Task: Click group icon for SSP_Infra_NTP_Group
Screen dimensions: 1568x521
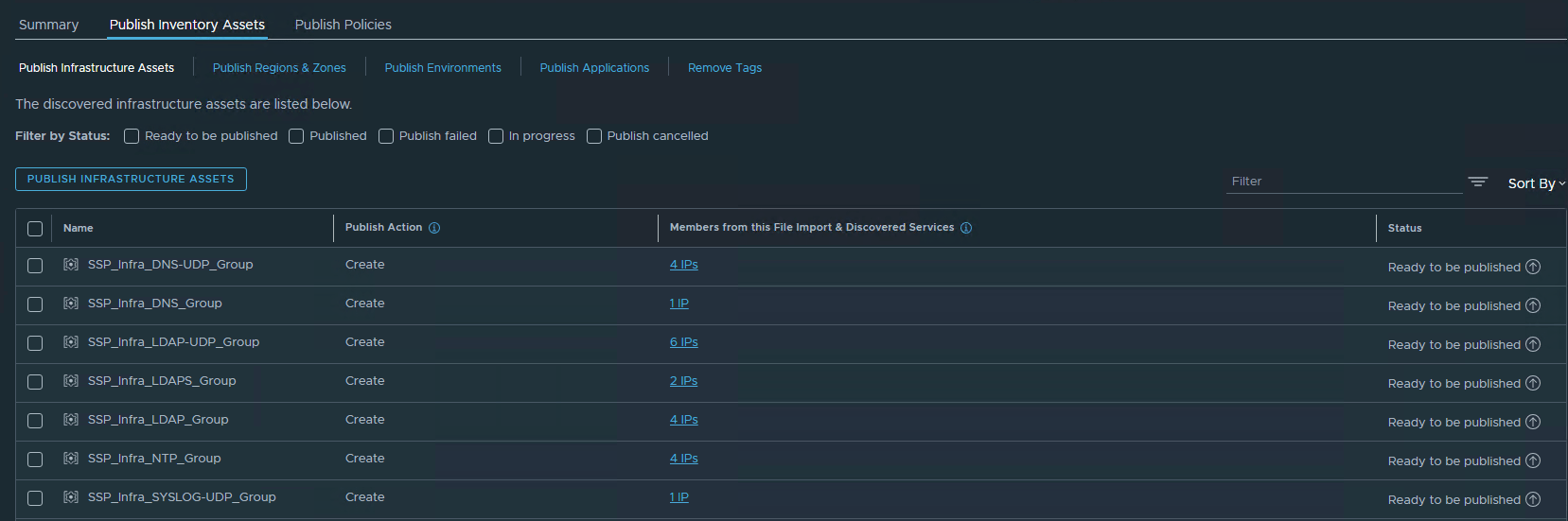Action: 71,459
